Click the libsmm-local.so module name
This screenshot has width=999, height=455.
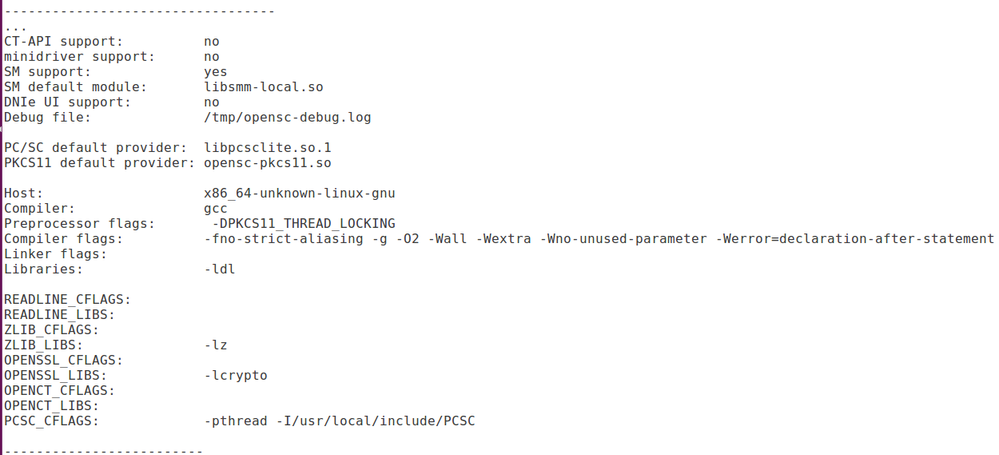pyautogui.click(x=263, y=87)
